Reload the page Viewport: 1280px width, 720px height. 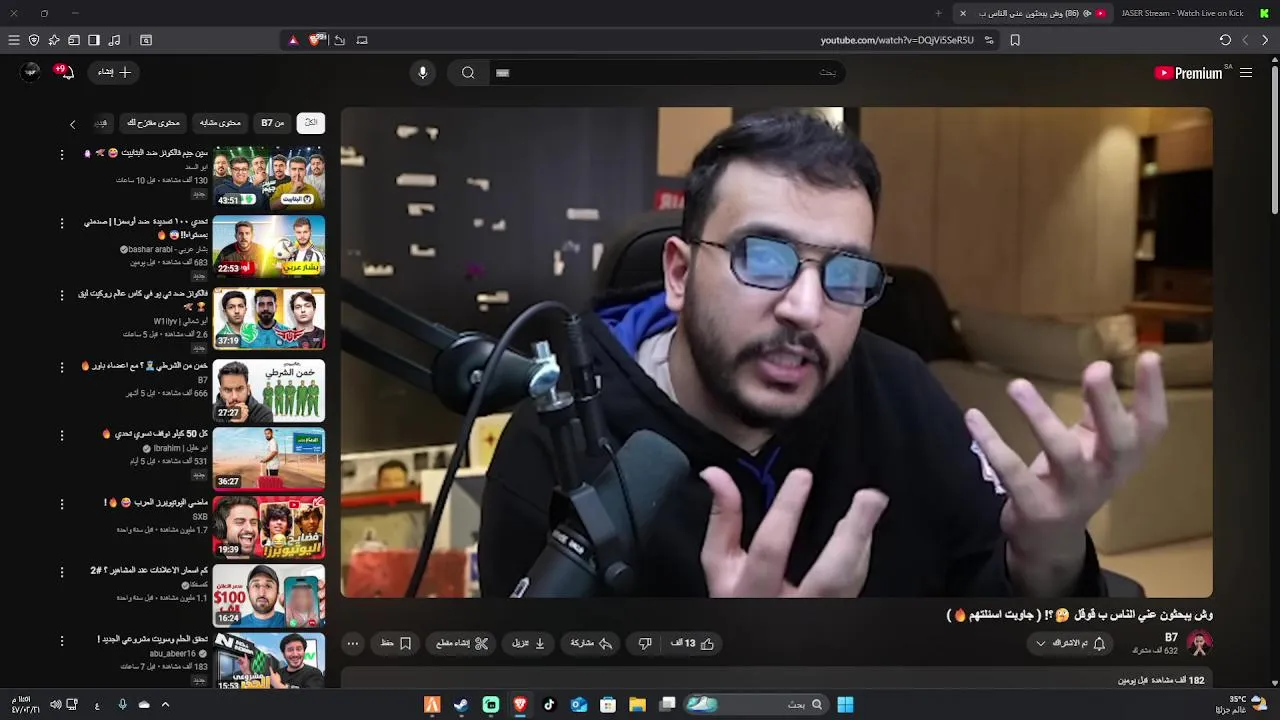(x=1225, y=40)
